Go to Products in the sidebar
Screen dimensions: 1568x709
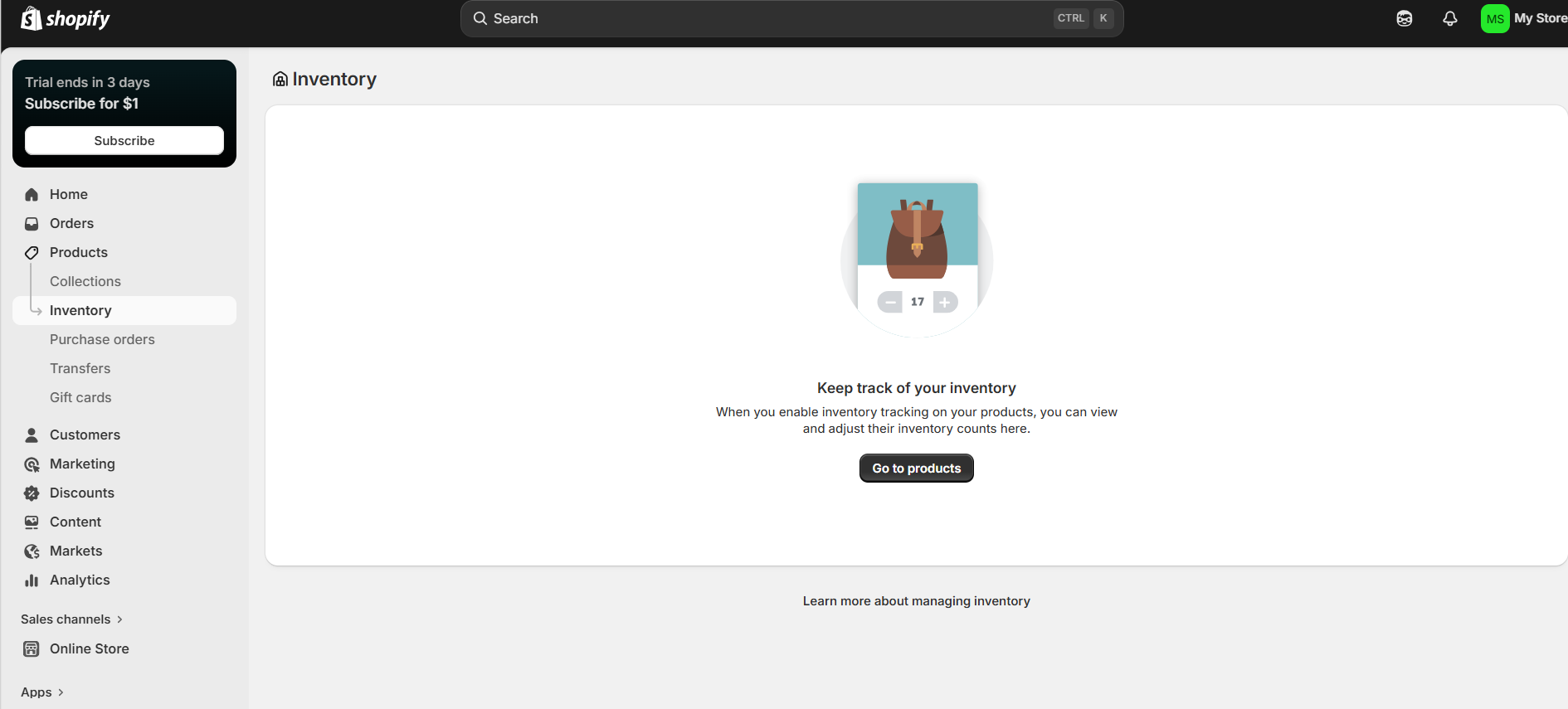pyautogui.click(x=124, y=252)
